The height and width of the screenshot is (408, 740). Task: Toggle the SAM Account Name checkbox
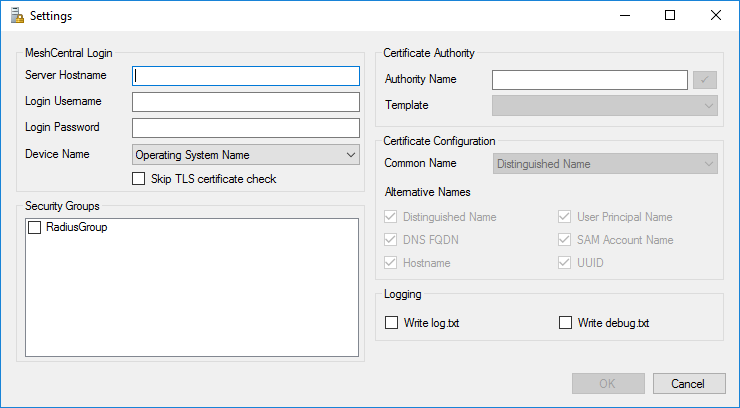tap(565, 240)
